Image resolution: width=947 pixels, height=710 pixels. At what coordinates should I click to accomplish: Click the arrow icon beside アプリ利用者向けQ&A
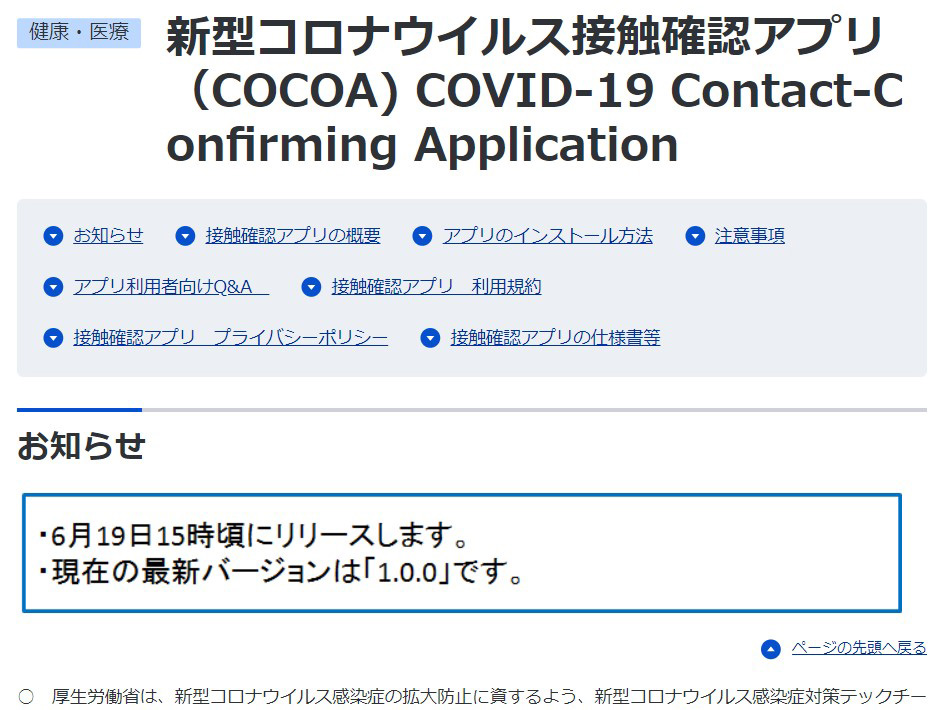point(53,287)
